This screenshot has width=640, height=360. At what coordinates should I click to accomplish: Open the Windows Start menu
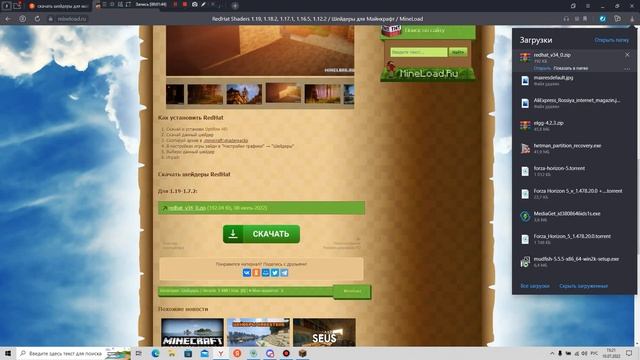[x=7, y=353]
